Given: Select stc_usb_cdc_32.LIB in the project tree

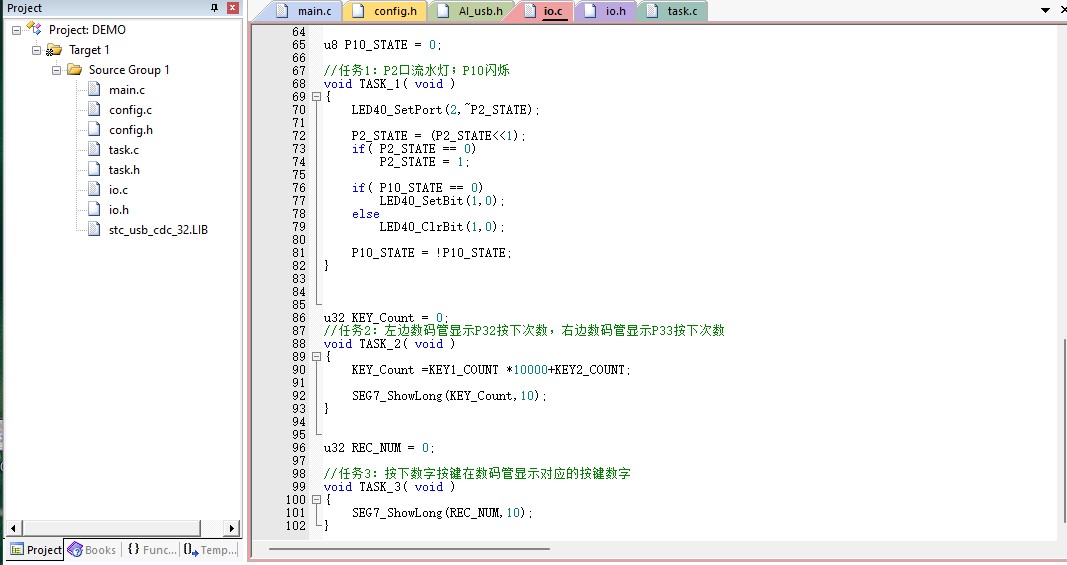Looking at the screenshot, I should point(158,230).
